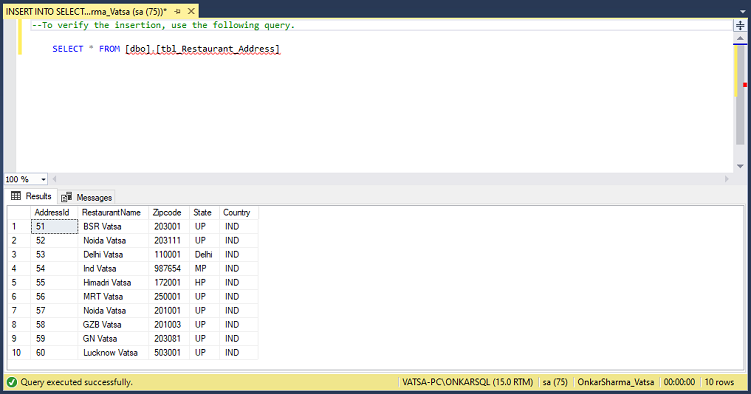
Task: Click the server name VATSA-PC\ONKARSQL in the status bar
Action: click(x=467, y=382)
